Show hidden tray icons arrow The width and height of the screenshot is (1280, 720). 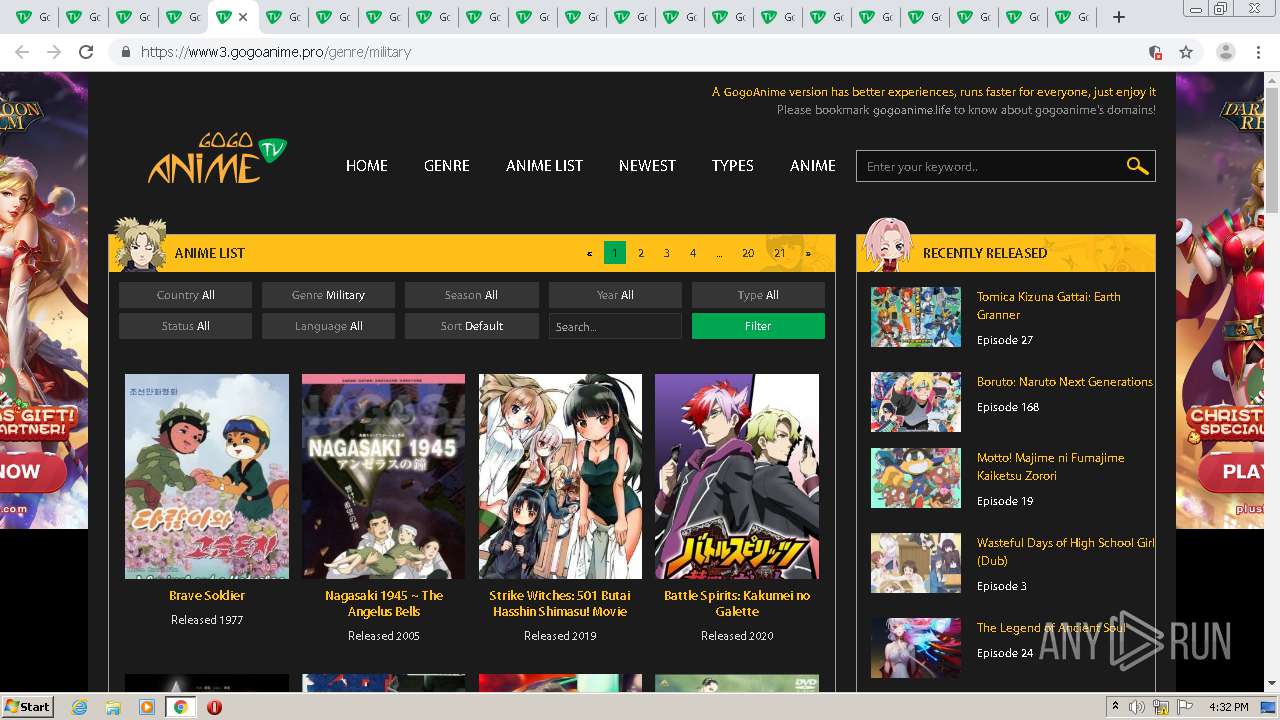pyautogui.click(x=1115, y=707)
